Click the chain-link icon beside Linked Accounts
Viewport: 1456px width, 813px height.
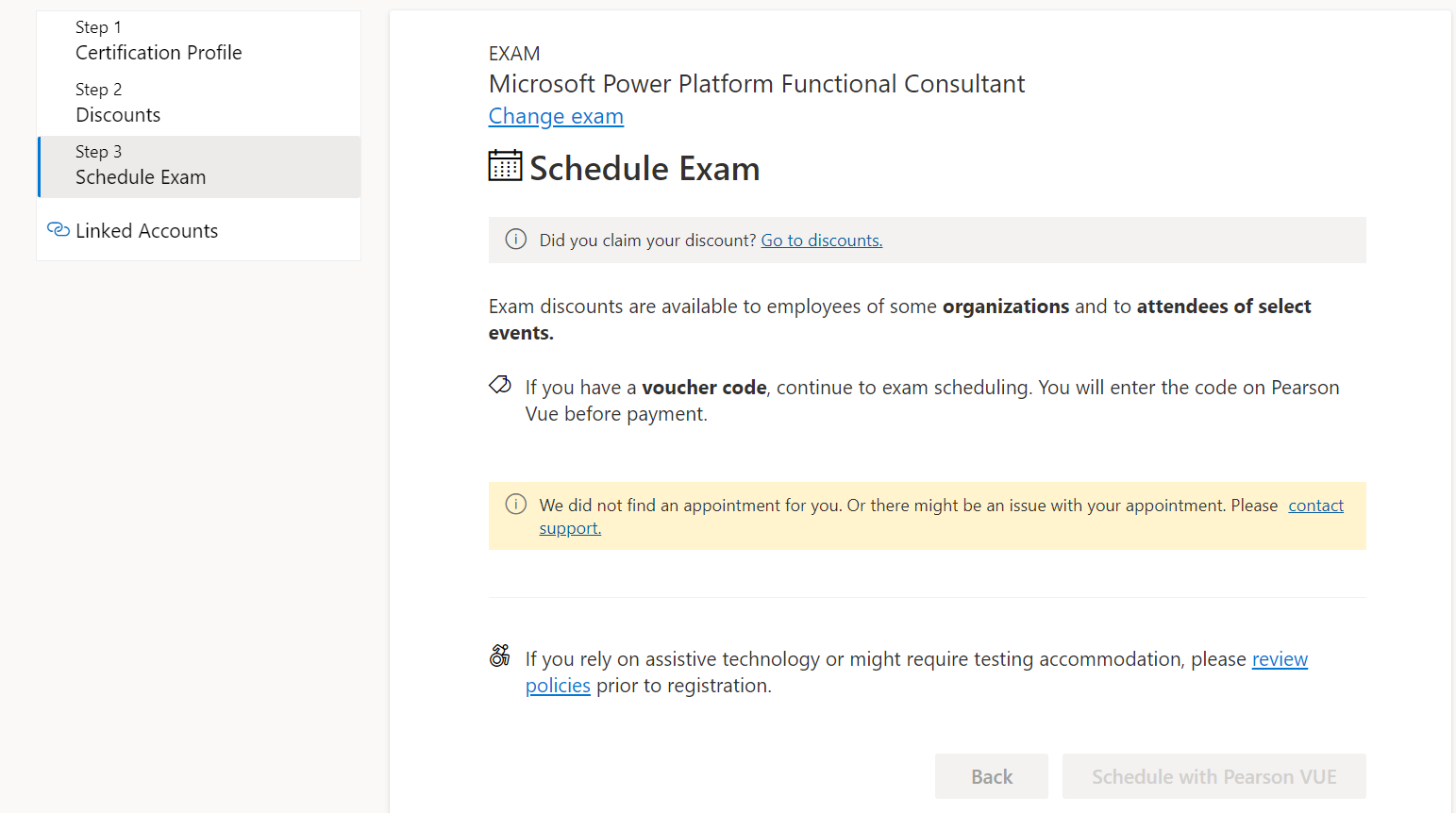click(x=58, y=229)
